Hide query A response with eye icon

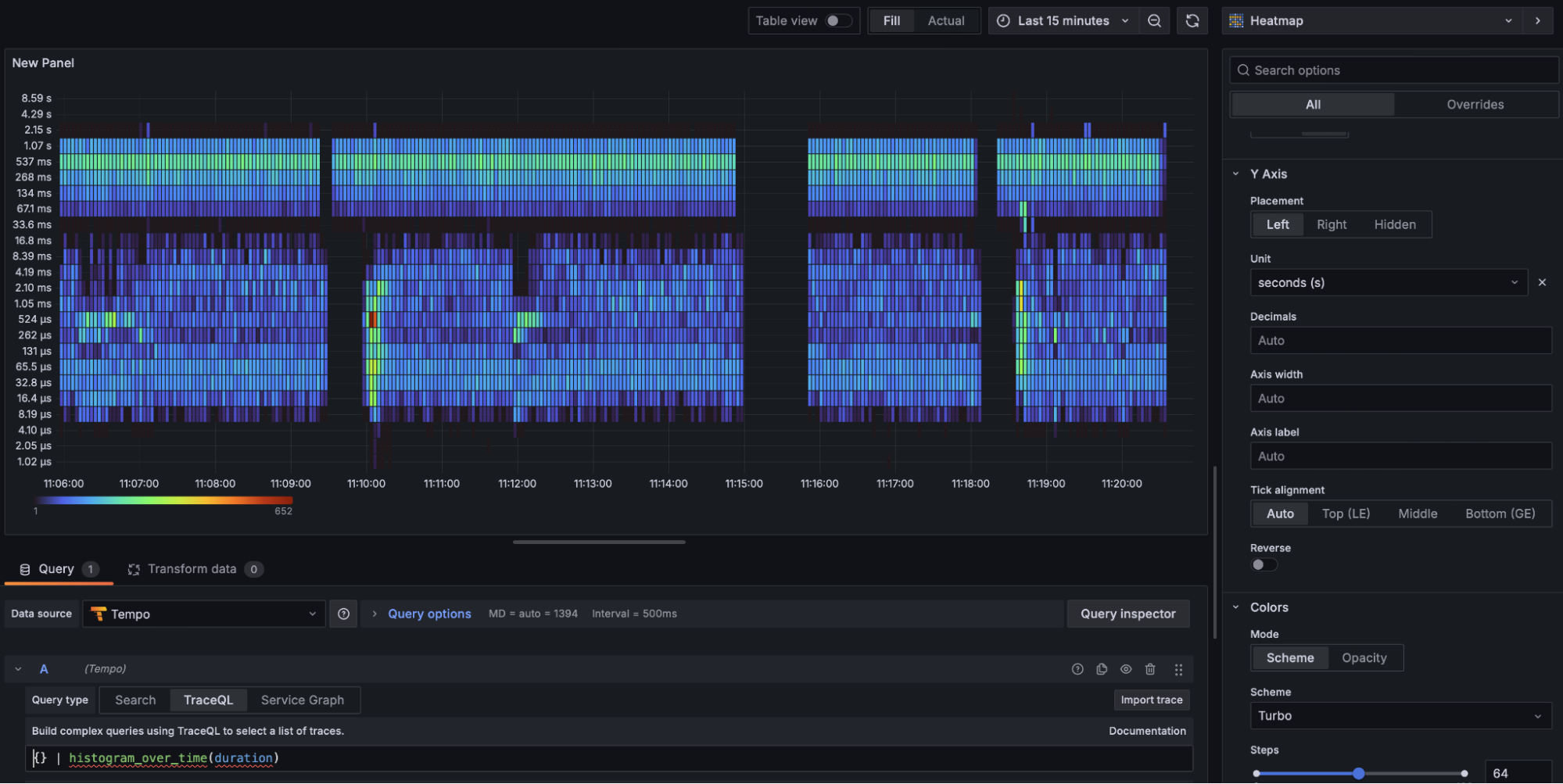(x=1126, y=669)
